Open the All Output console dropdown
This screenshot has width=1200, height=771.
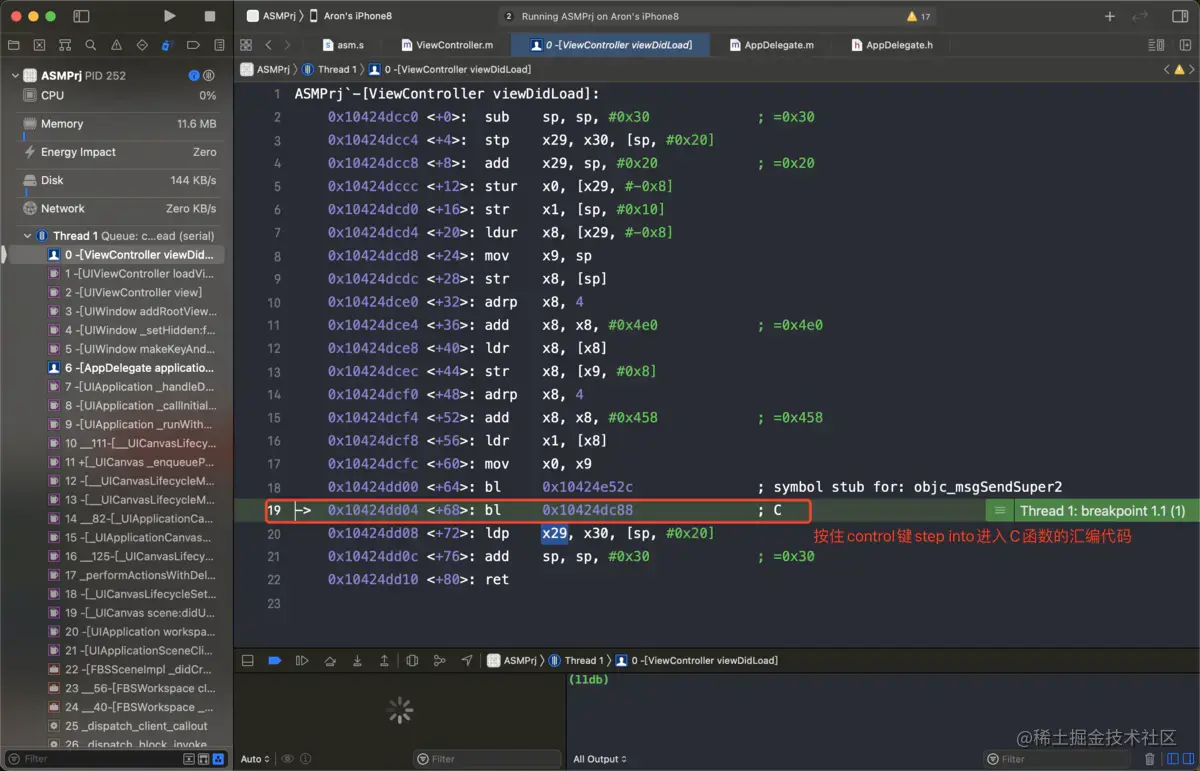(600, 759)
